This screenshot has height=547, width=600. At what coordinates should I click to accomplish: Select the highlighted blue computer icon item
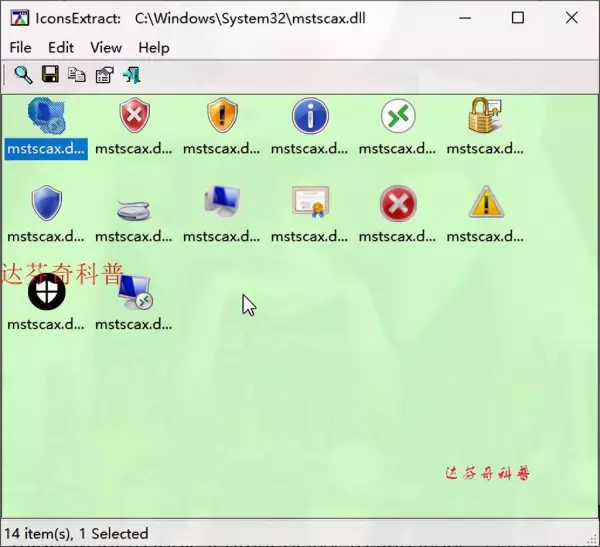pyautogui.click(x=46, y=116)
